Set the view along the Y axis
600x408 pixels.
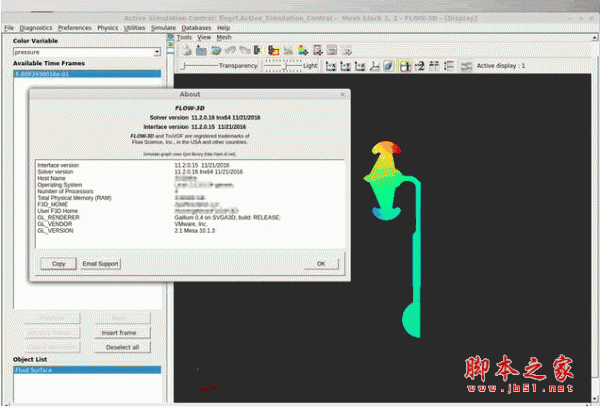point(345,66)
